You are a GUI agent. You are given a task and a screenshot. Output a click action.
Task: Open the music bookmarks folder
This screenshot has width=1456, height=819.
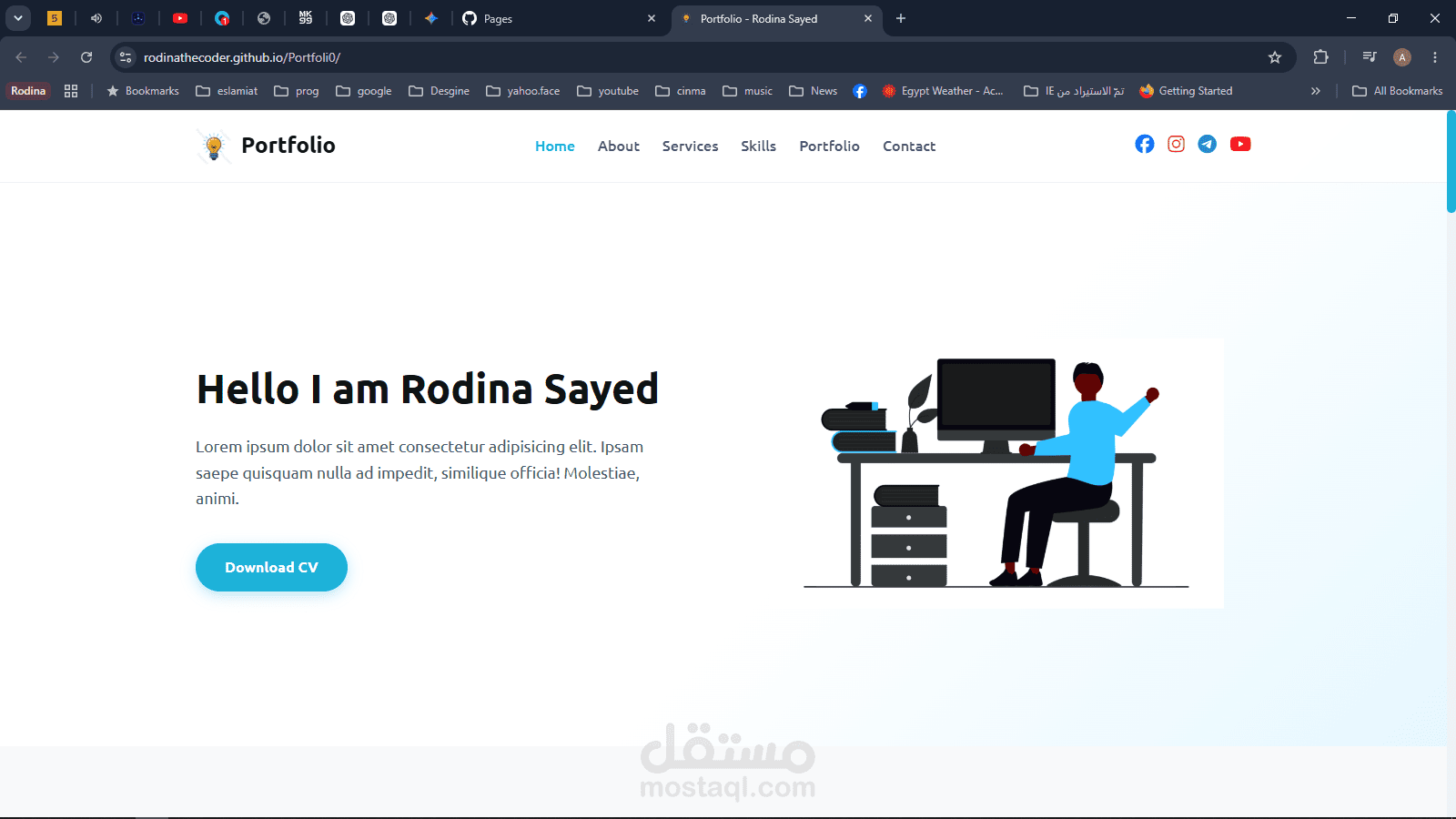pyautogui.click(x=748, y=91)
